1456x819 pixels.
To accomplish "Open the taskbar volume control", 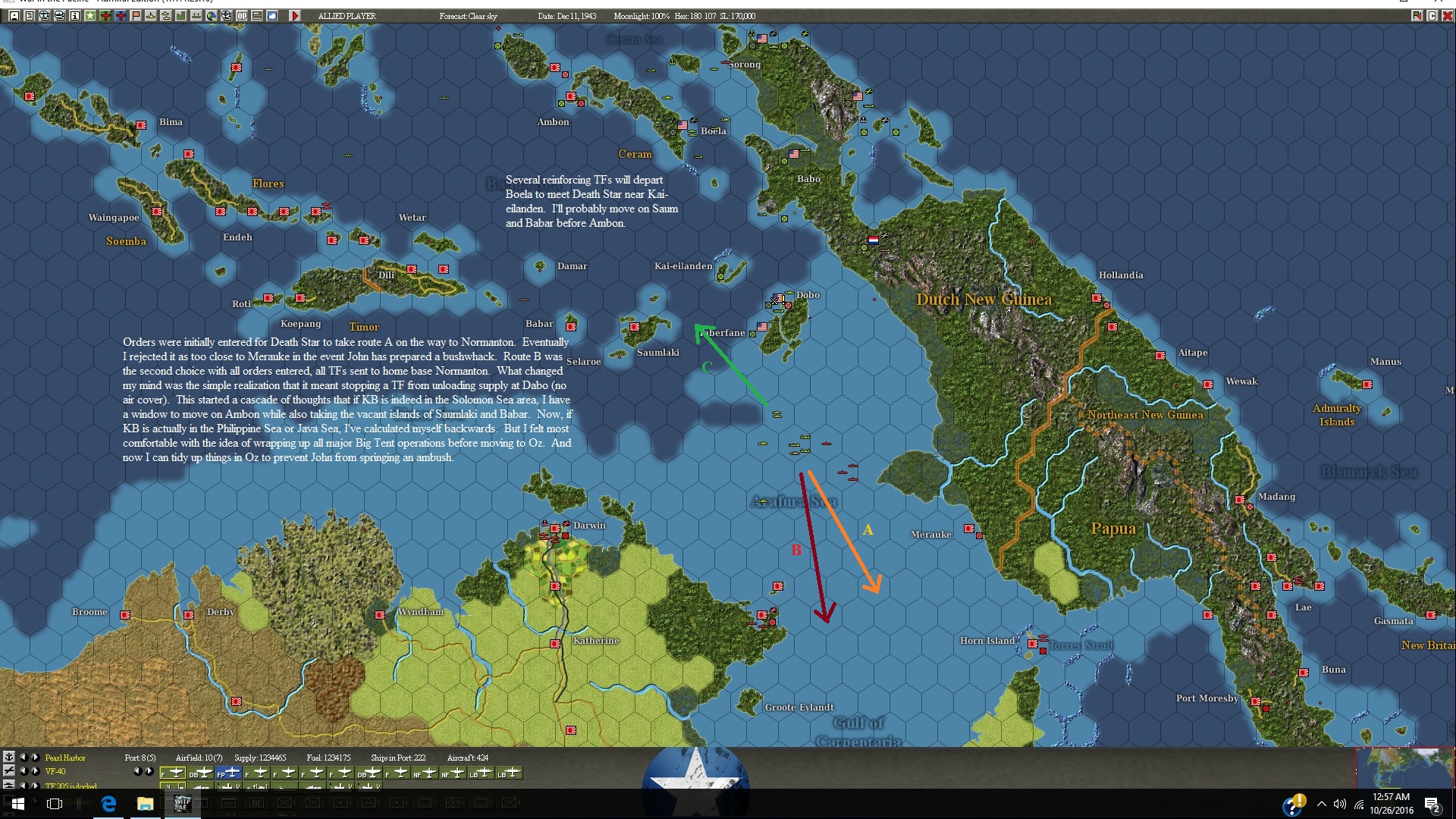I will (1339, 805).
